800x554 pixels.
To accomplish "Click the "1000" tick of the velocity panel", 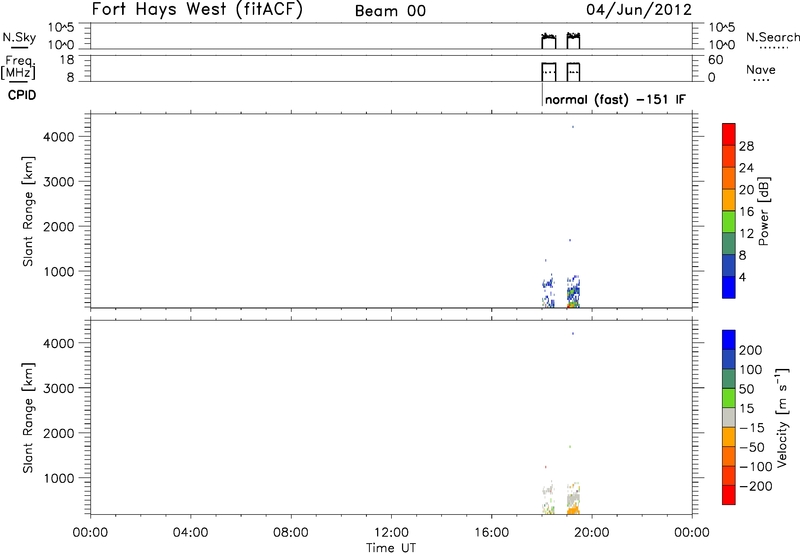I will pyautogui.click(x=59, y=478).
